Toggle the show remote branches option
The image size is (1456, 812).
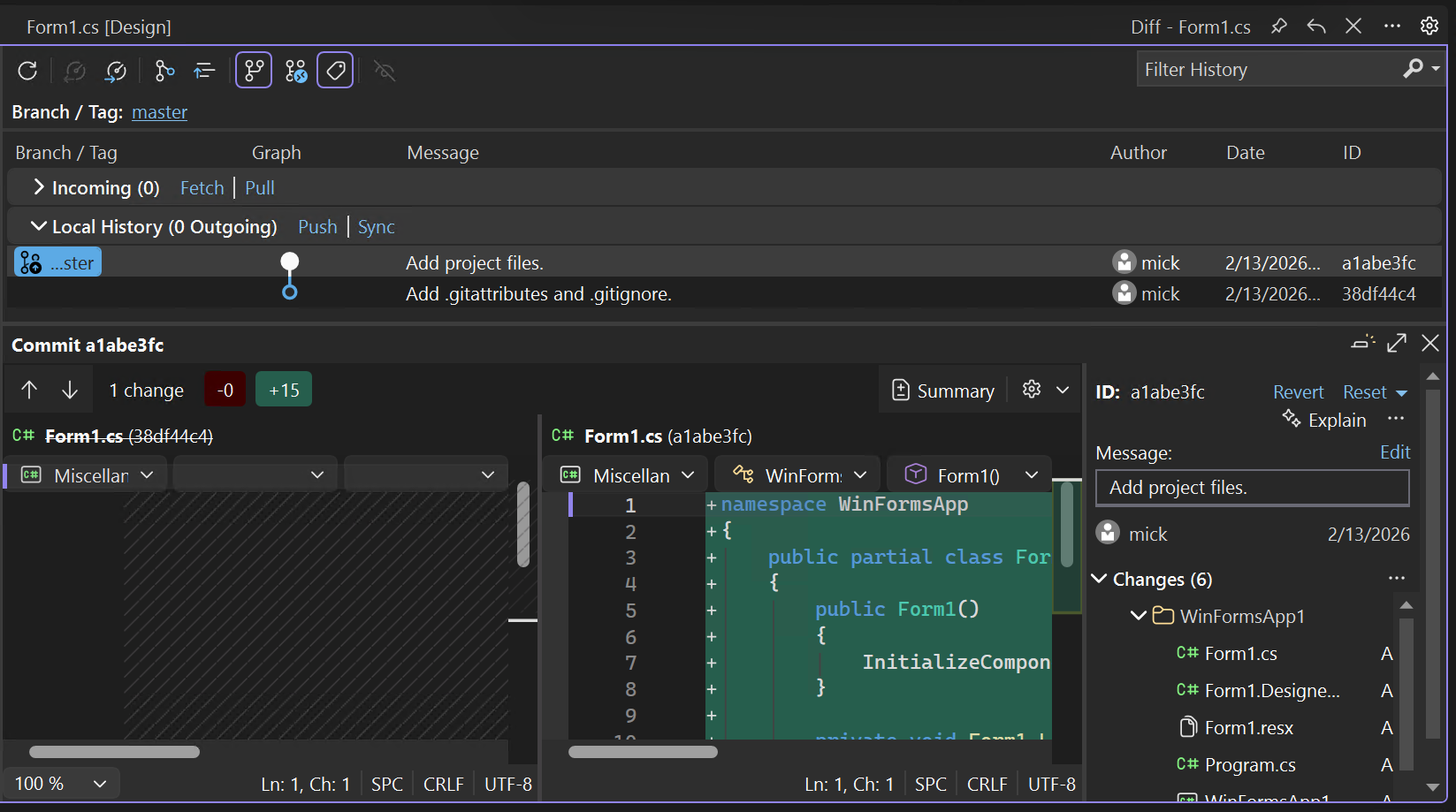tap(295, 70)
